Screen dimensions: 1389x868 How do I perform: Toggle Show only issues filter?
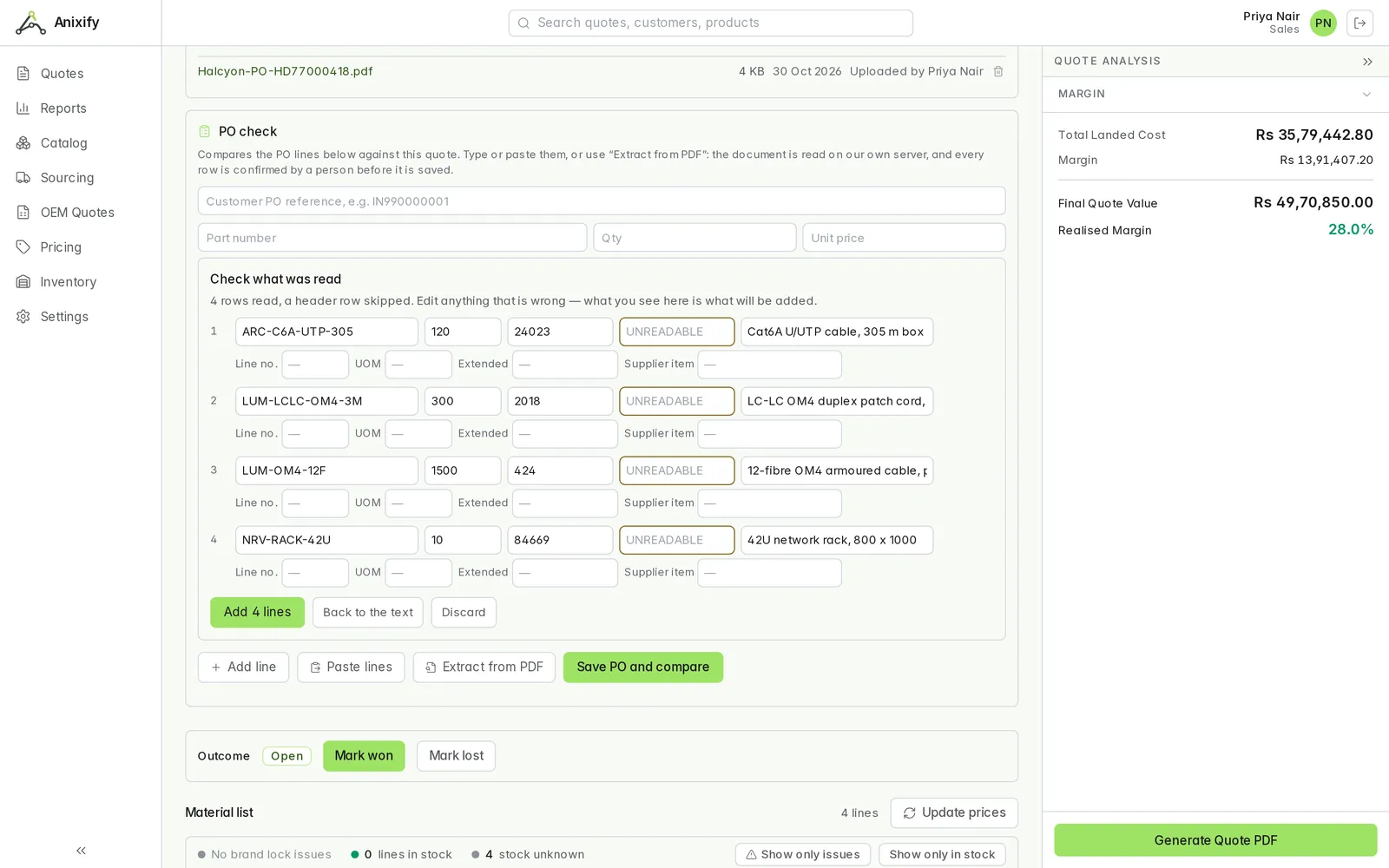[802, 855]
